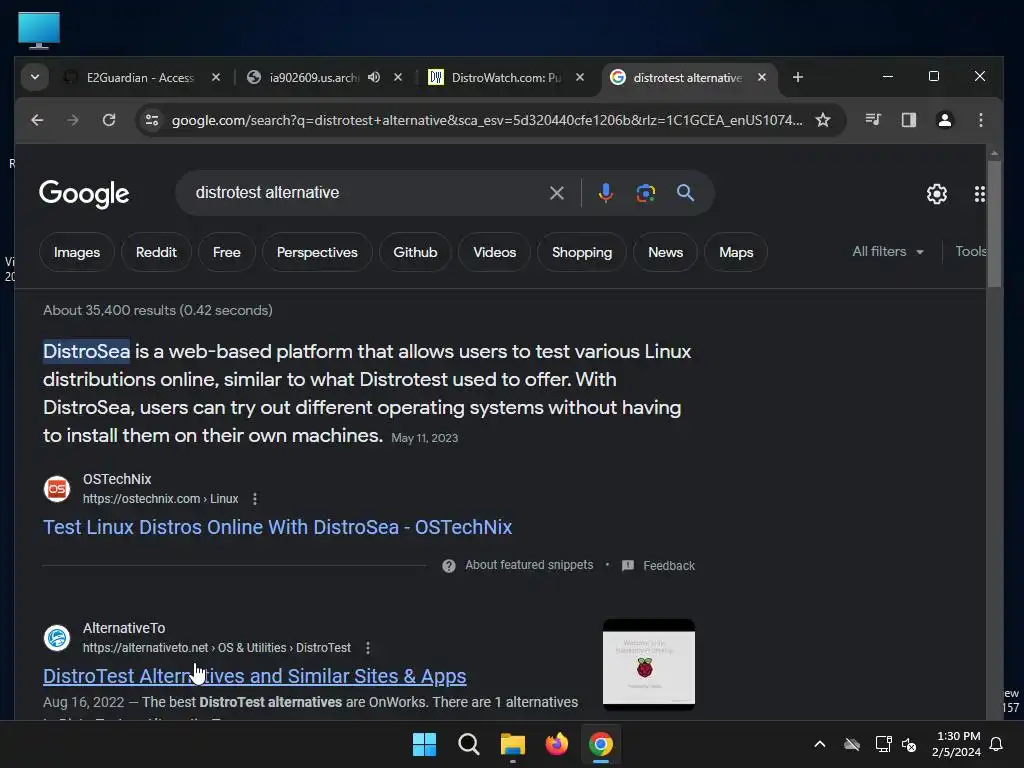
Task: Start voice search with the microphone
Action: coord(605,193)
